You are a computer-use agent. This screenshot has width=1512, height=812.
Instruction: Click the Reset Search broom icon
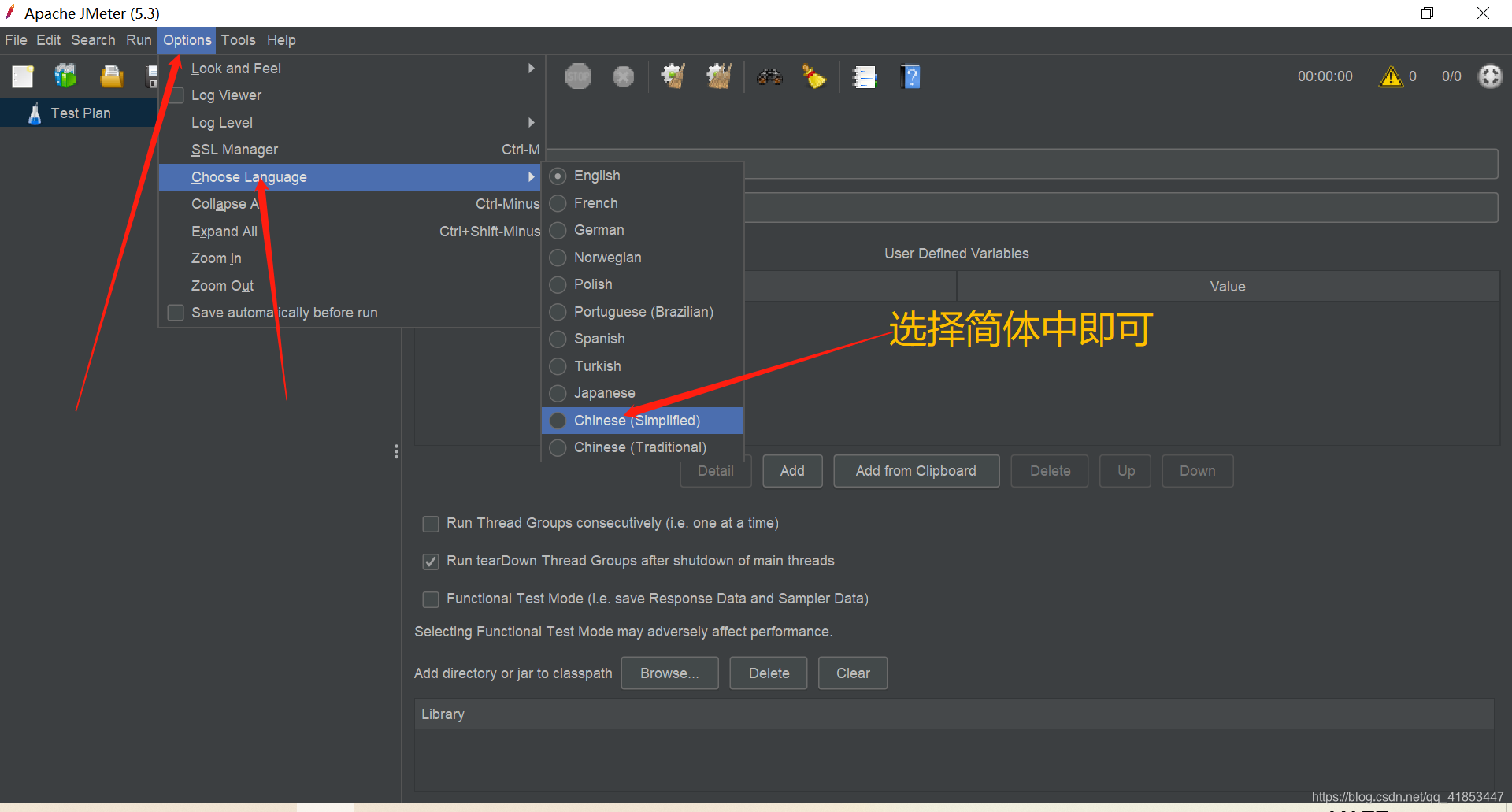[x=813, y=76]
